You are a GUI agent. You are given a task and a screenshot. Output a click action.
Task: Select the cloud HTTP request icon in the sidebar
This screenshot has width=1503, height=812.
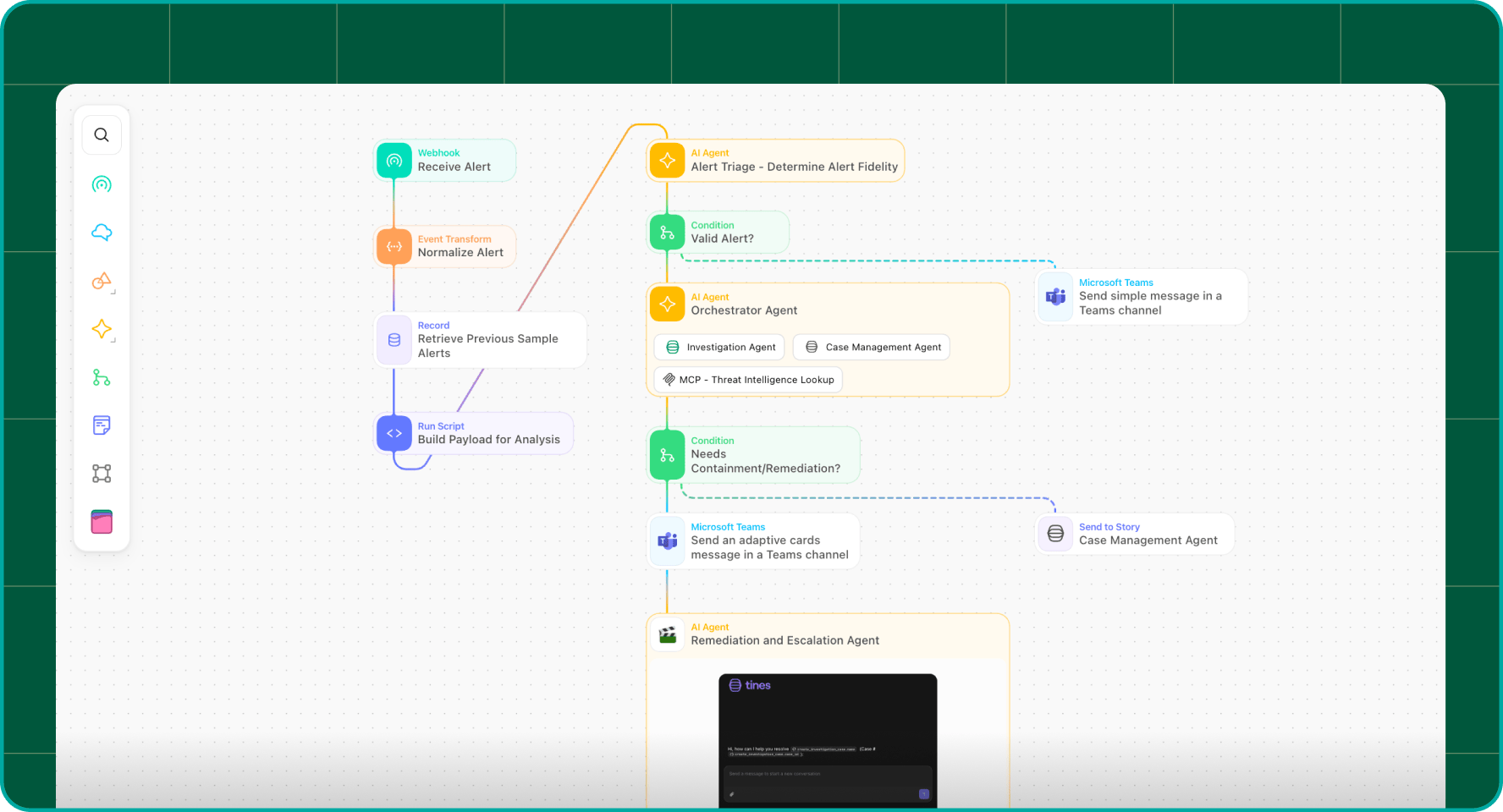click(x=102, y=233)
